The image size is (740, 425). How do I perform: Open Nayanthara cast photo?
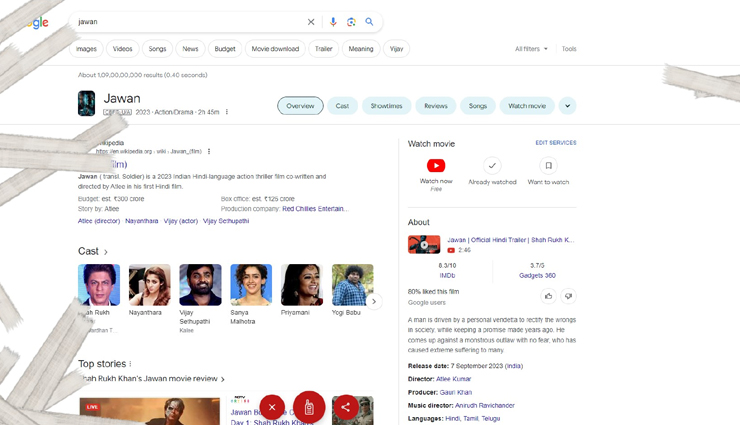[x=150, y=285]
